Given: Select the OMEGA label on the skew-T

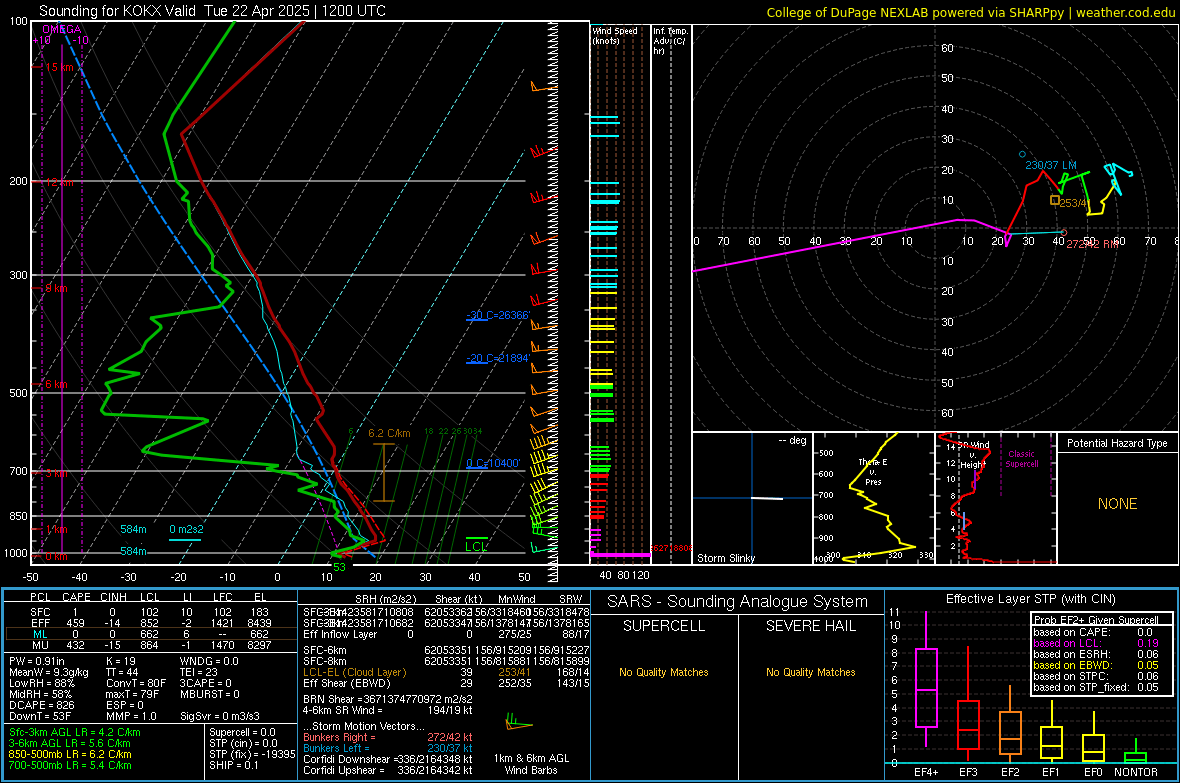Looking at the screenshot, I should click(62, 29).
